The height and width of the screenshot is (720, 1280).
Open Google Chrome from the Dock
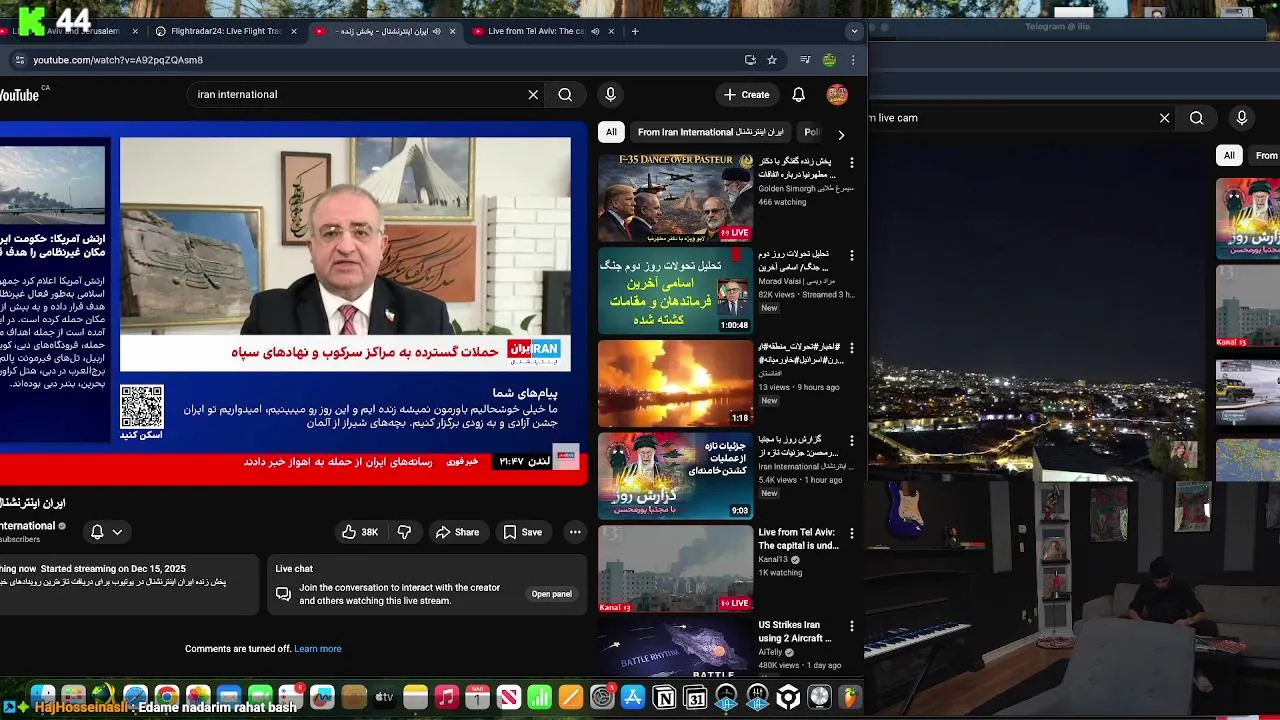[166, 697]
